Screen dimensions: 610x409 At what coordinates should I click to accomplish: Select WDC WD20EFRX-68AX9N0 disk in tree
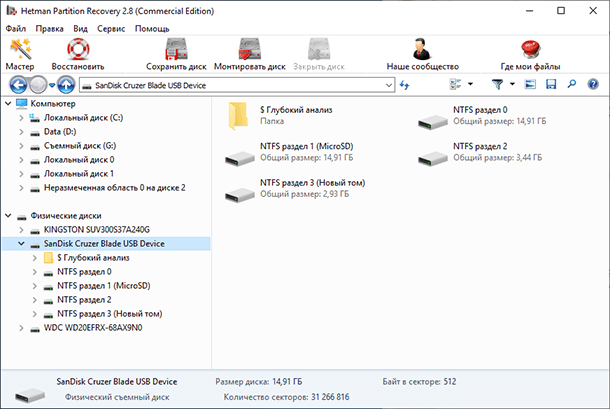pos(93,328)
